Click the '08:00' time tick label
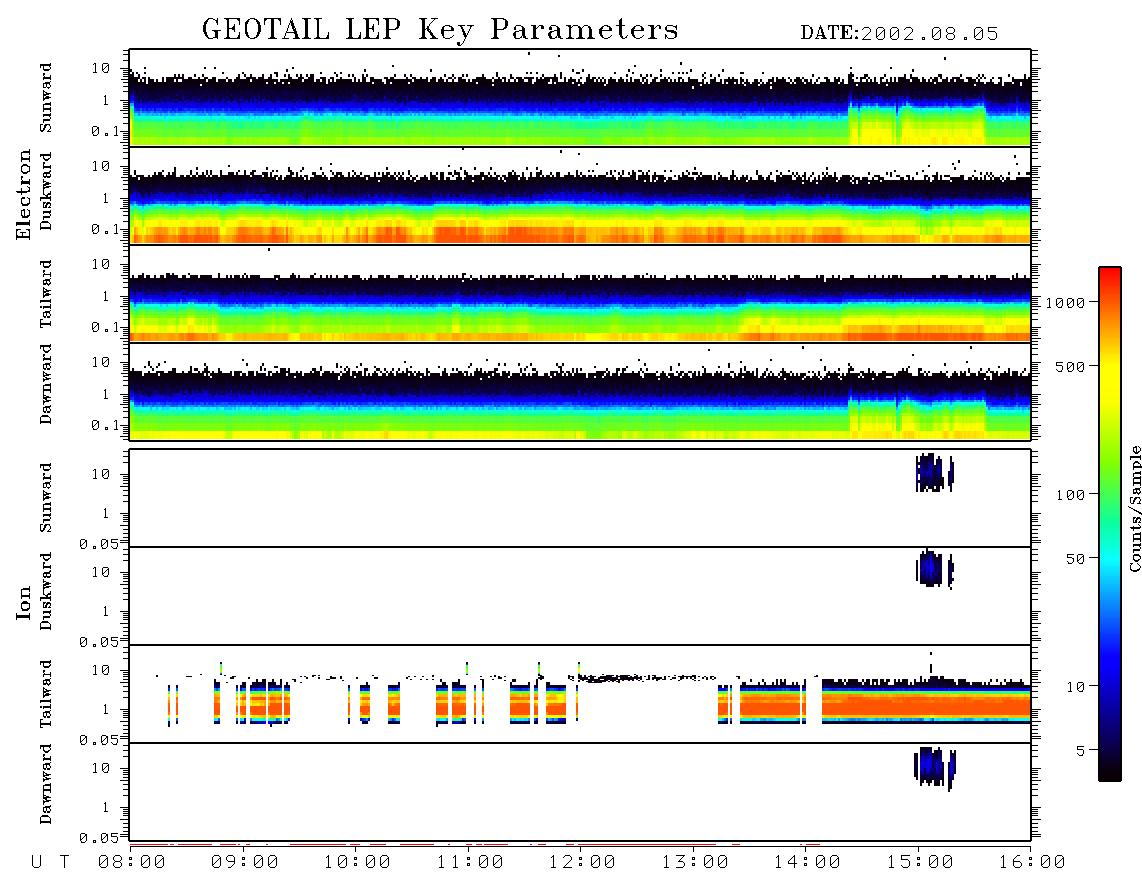The height and width of the screenshot is (880, 1142). pyautogui.click(x=132, y=863)
